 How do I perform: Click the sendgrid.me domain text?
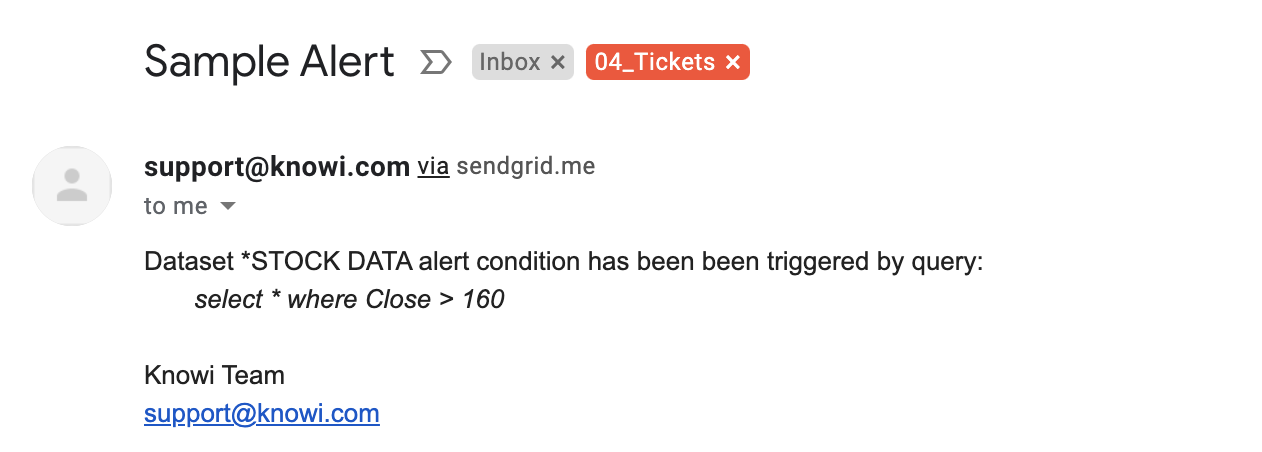coord(526,166)
